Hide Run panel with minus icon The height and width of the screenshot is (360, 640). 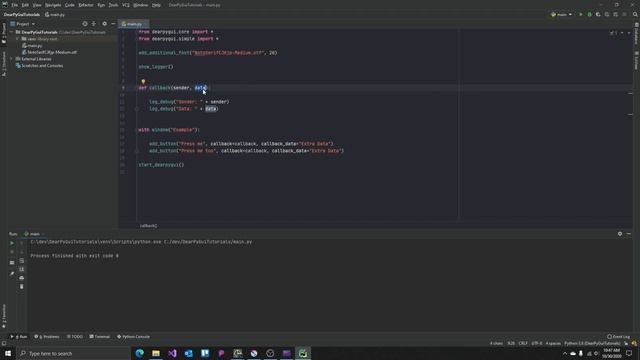click(629, 234)
